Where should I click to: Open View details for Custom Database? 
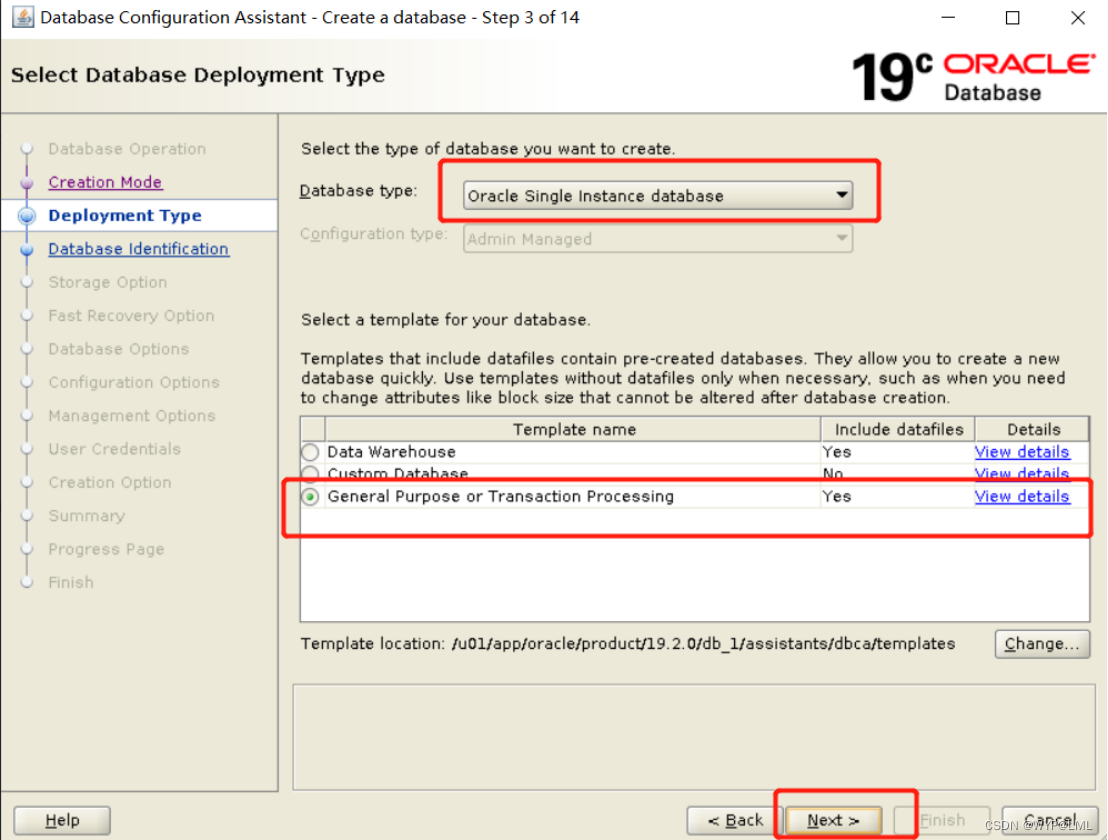[1021, 473]
